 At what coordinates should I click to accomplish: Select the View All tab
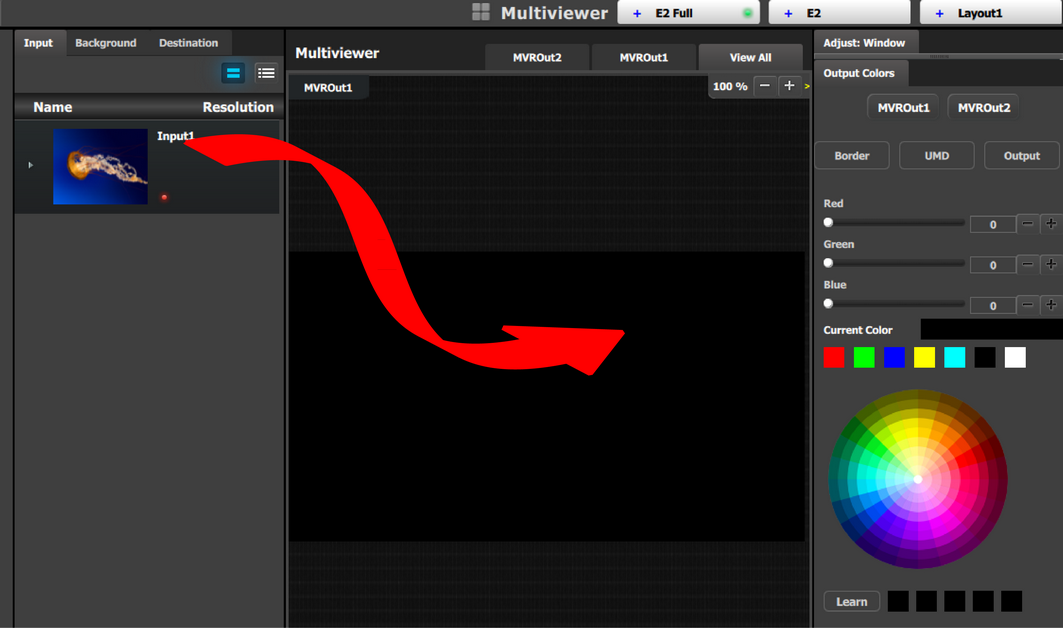750,58
